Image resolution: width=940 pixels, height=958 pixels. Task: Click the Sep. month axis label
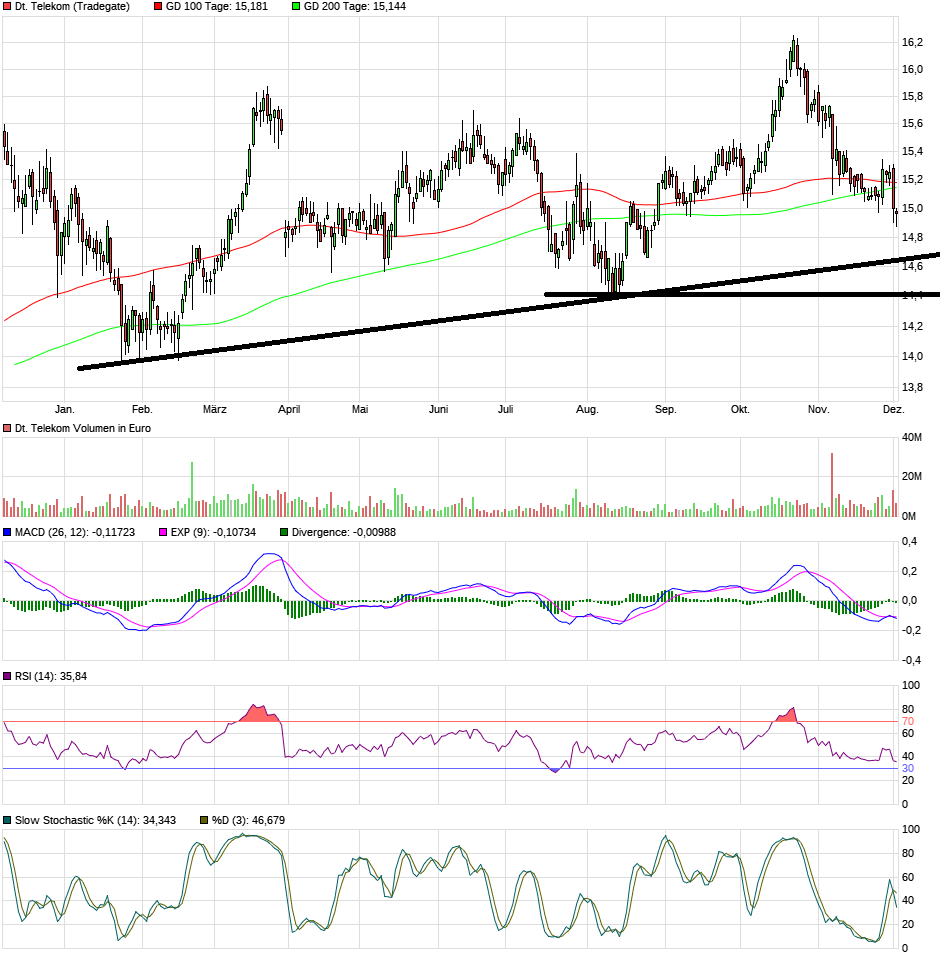[666, 409]
